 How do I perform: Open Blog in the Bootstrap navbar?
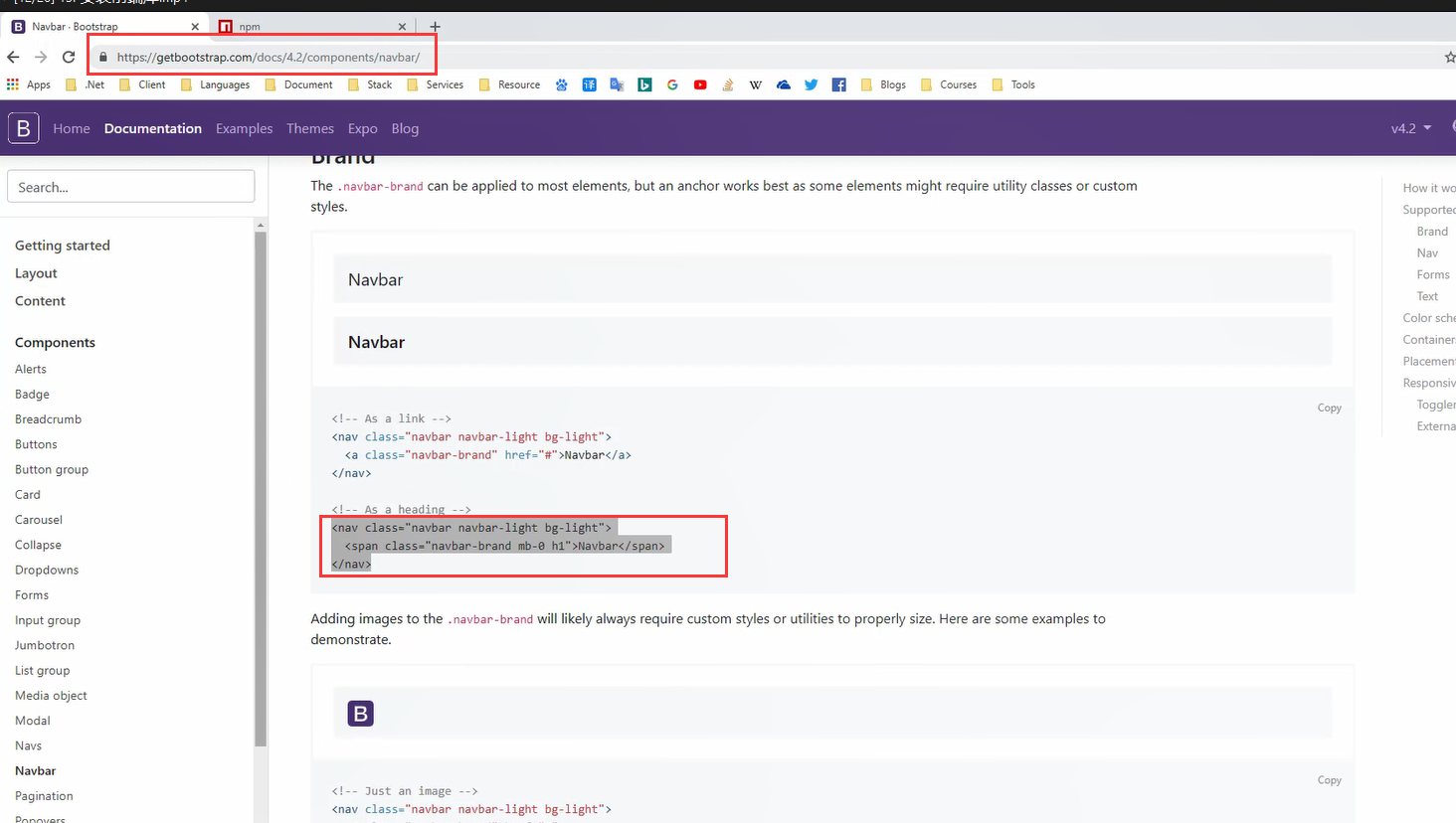pyautogui.click(x=405, y=128)
